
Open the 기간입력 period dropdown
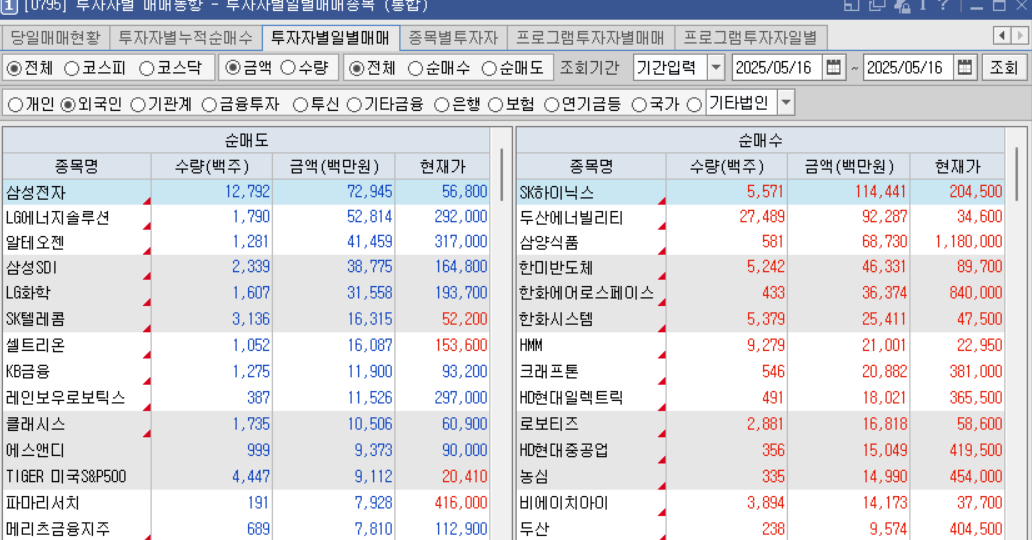point(716,68)
